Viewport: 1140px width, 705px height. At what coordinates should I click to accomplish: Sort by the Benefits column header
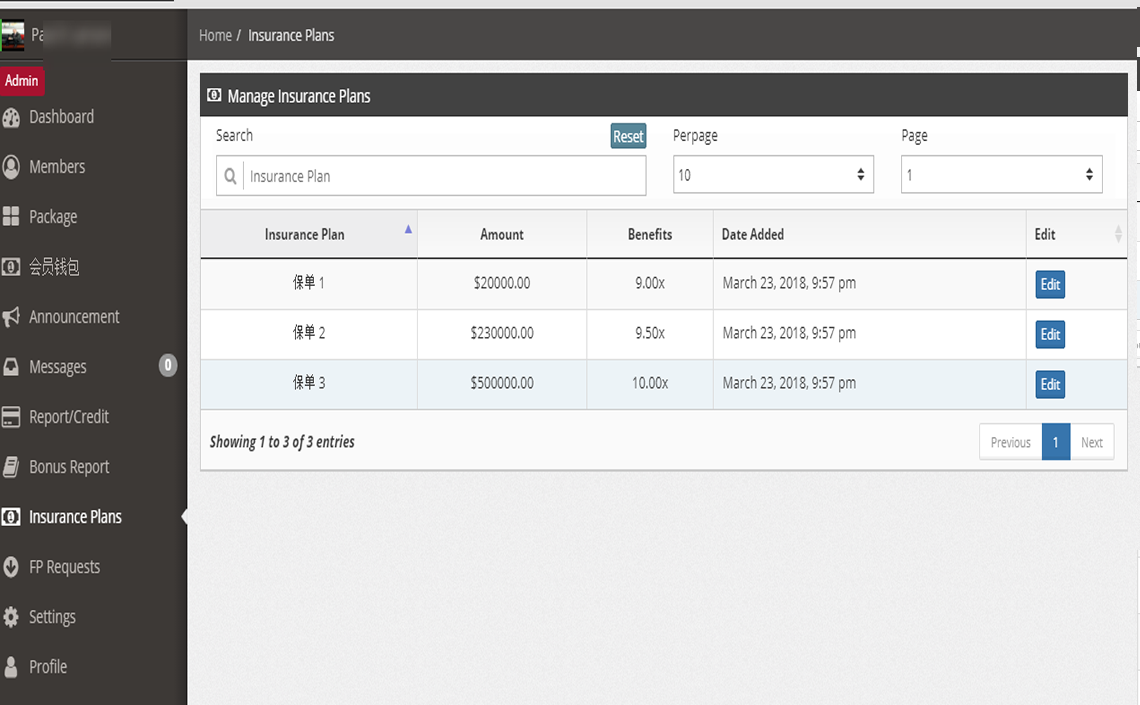(x=650, y=234)
